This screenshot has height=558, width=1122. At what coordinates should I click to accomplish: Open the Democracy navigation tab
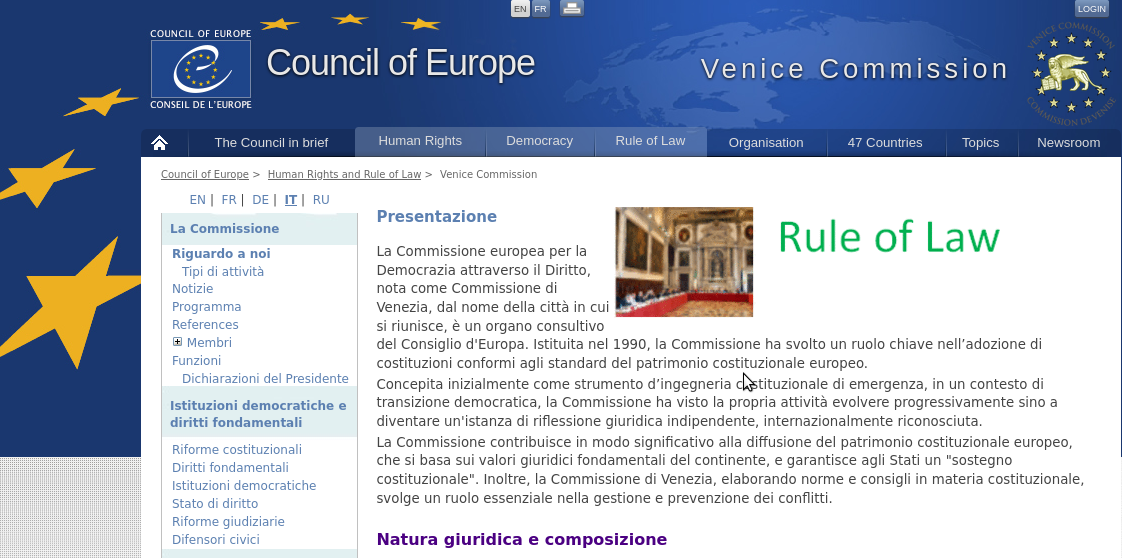tap(539, 141)
